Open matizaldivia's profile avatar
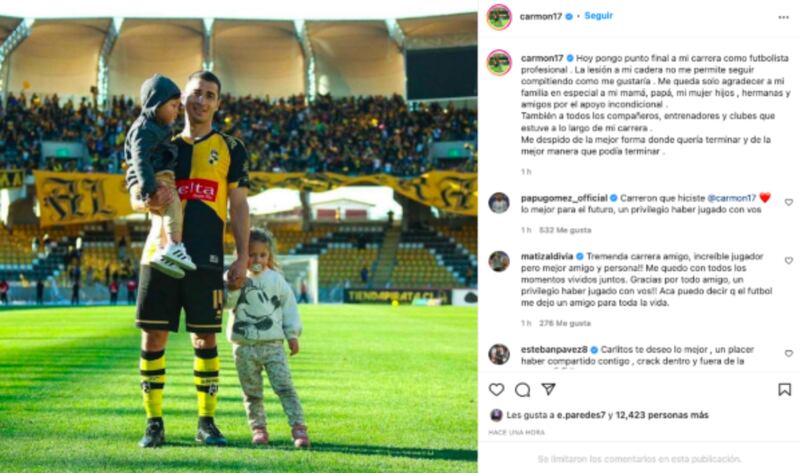 coord(499,261)
